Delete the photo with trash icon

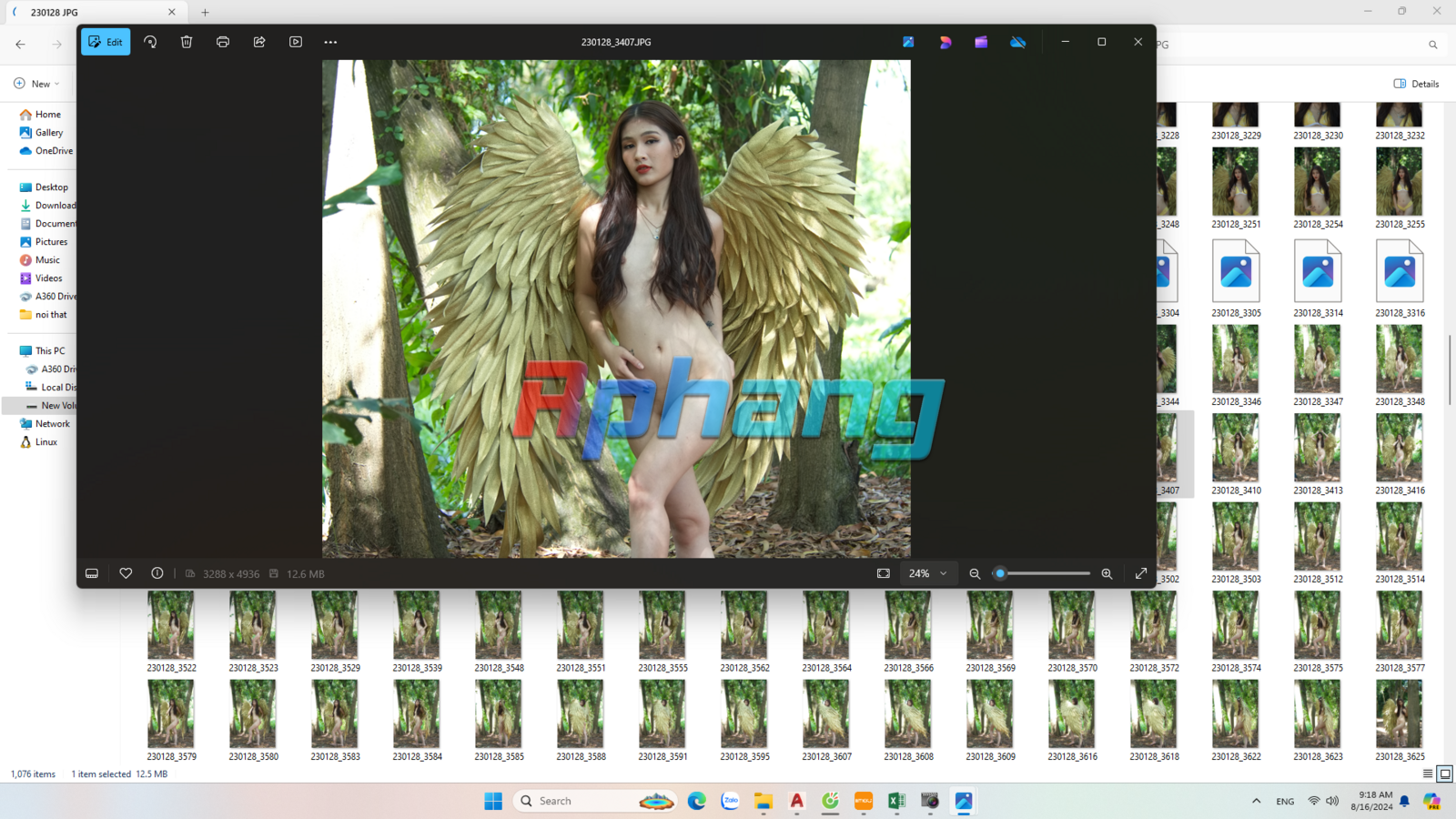tap(187, 42)
